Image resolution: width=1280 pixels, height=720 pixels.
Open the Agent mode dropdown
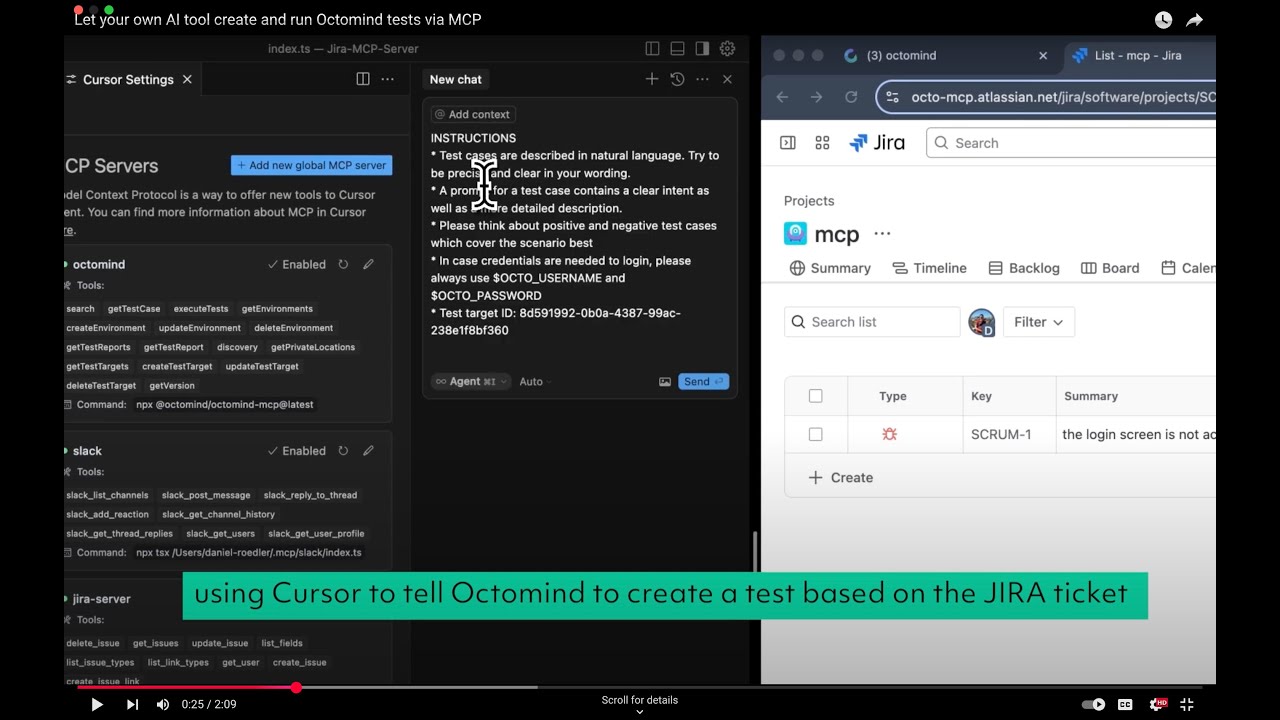[x=471, y=381]
